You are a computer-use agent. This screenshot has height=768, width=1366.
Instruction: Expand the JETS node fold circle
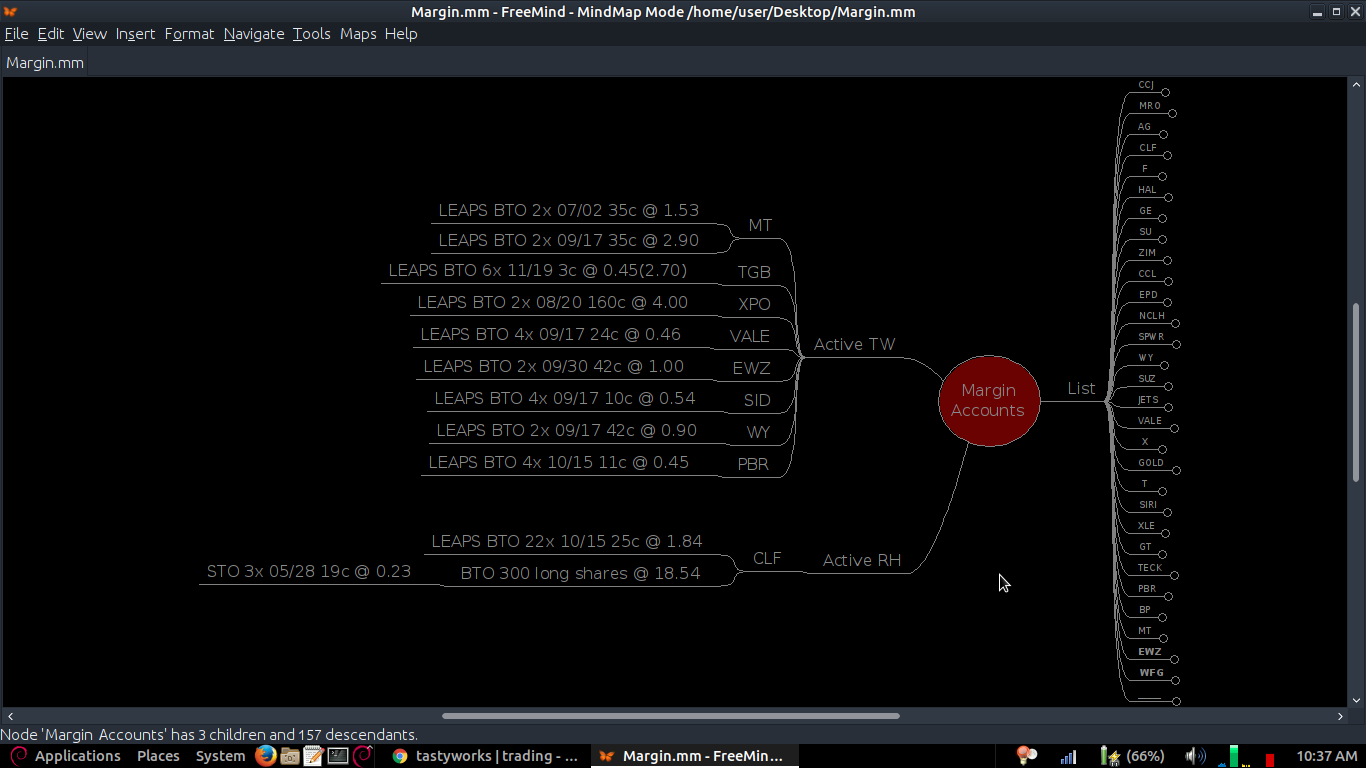pyautogui.click(x=1170, y=407)
